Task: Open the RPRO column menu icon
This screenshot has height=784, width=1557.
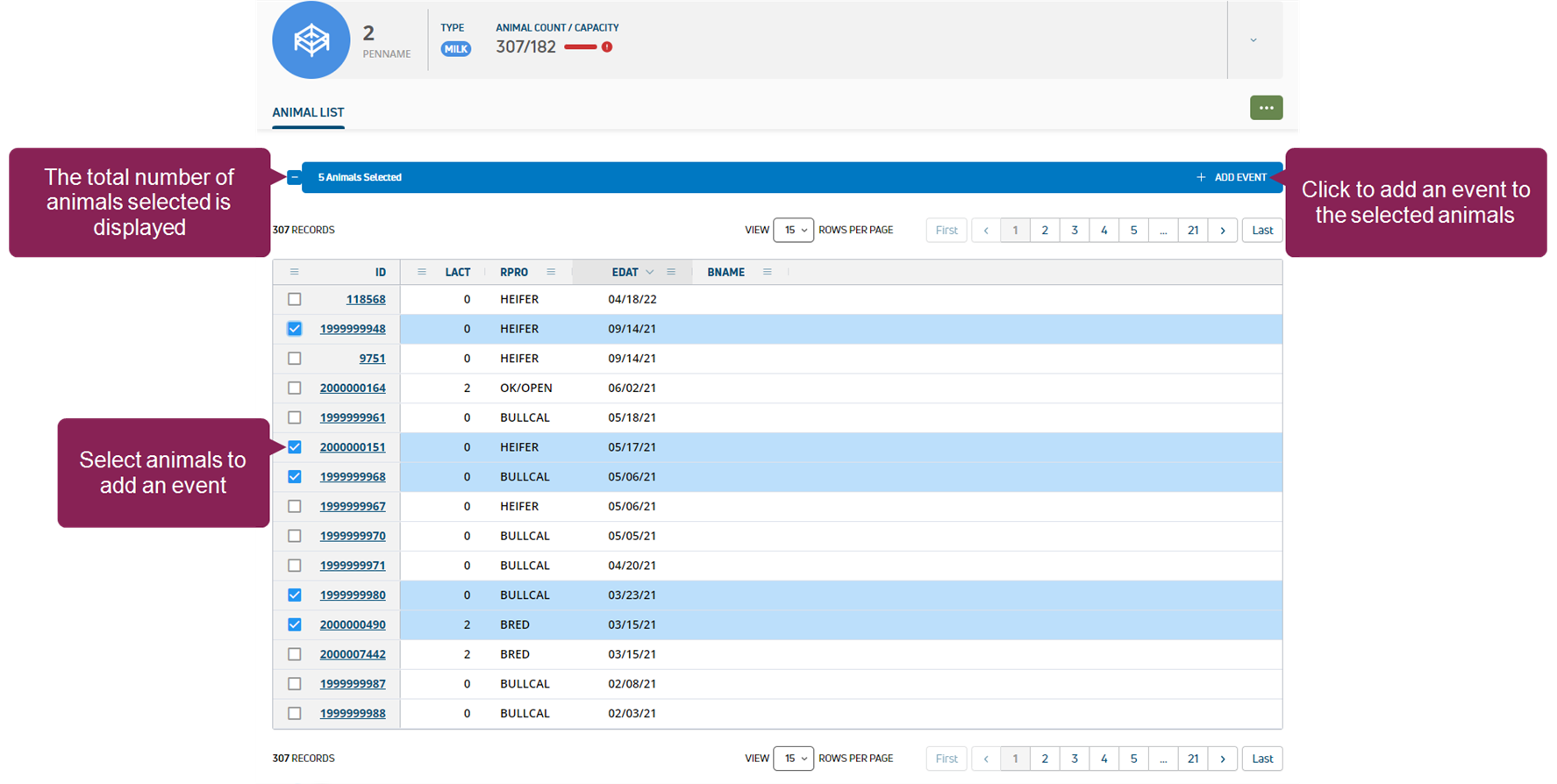Action: (551, 272)
